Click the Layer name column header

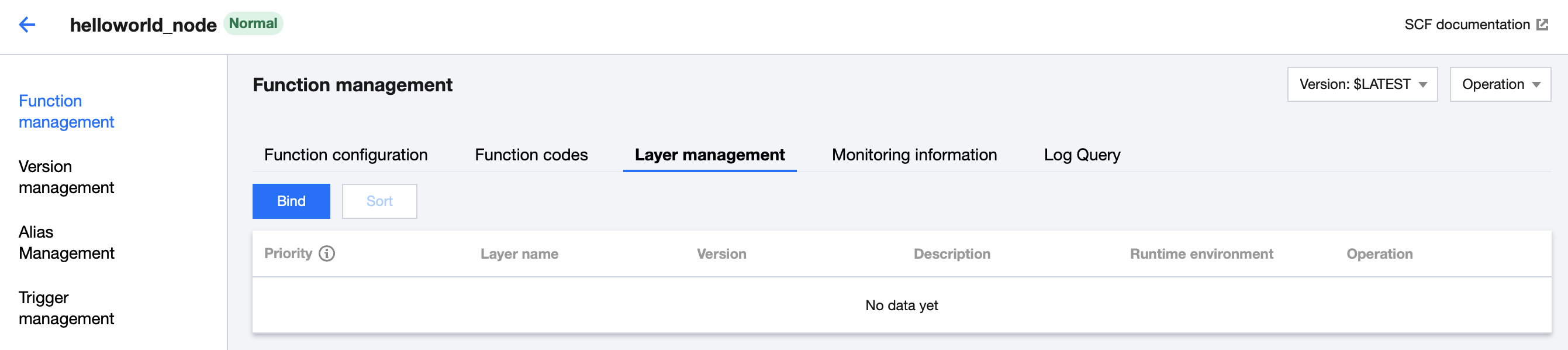pos(519,253)
